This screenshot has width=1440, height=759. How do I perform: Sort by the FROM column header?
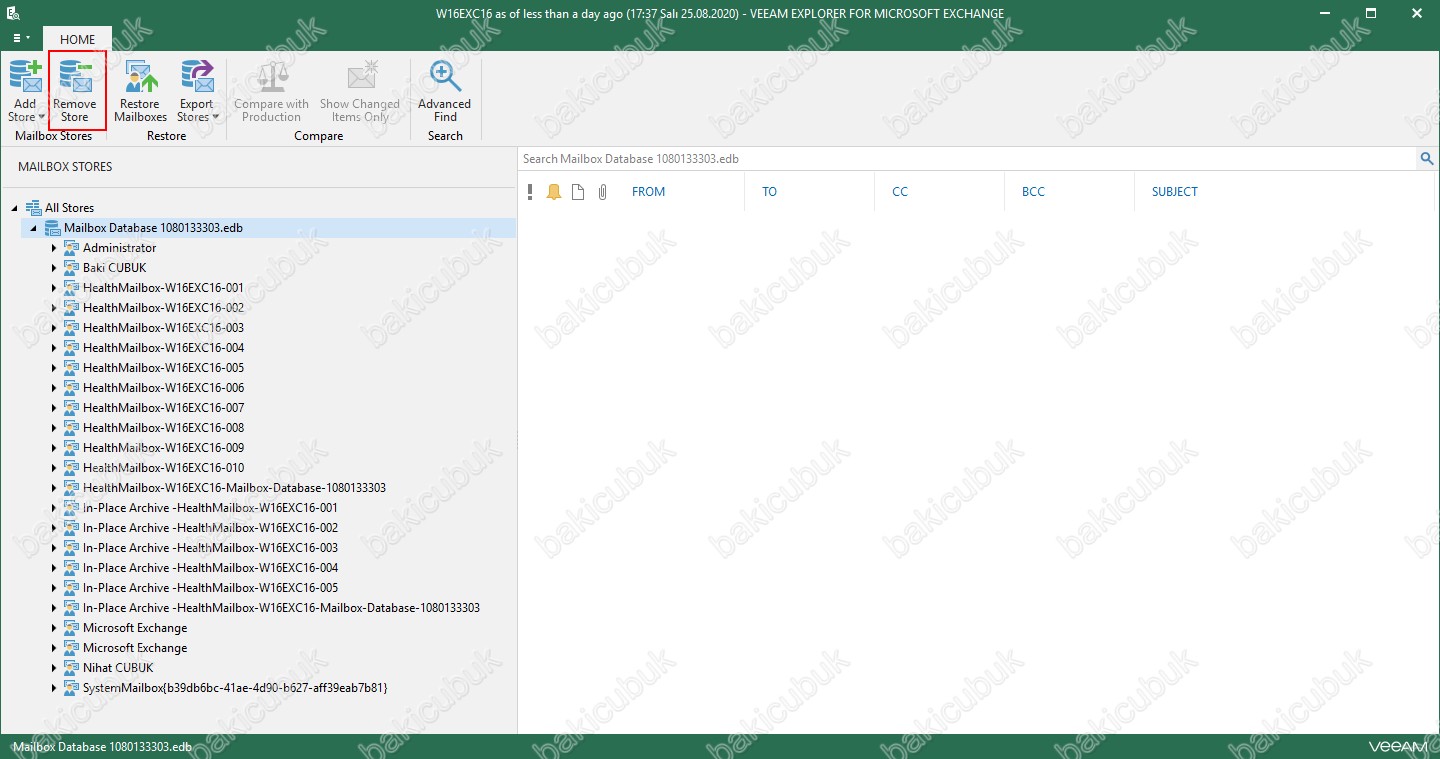pyautogui.click(x=648, y=192)
